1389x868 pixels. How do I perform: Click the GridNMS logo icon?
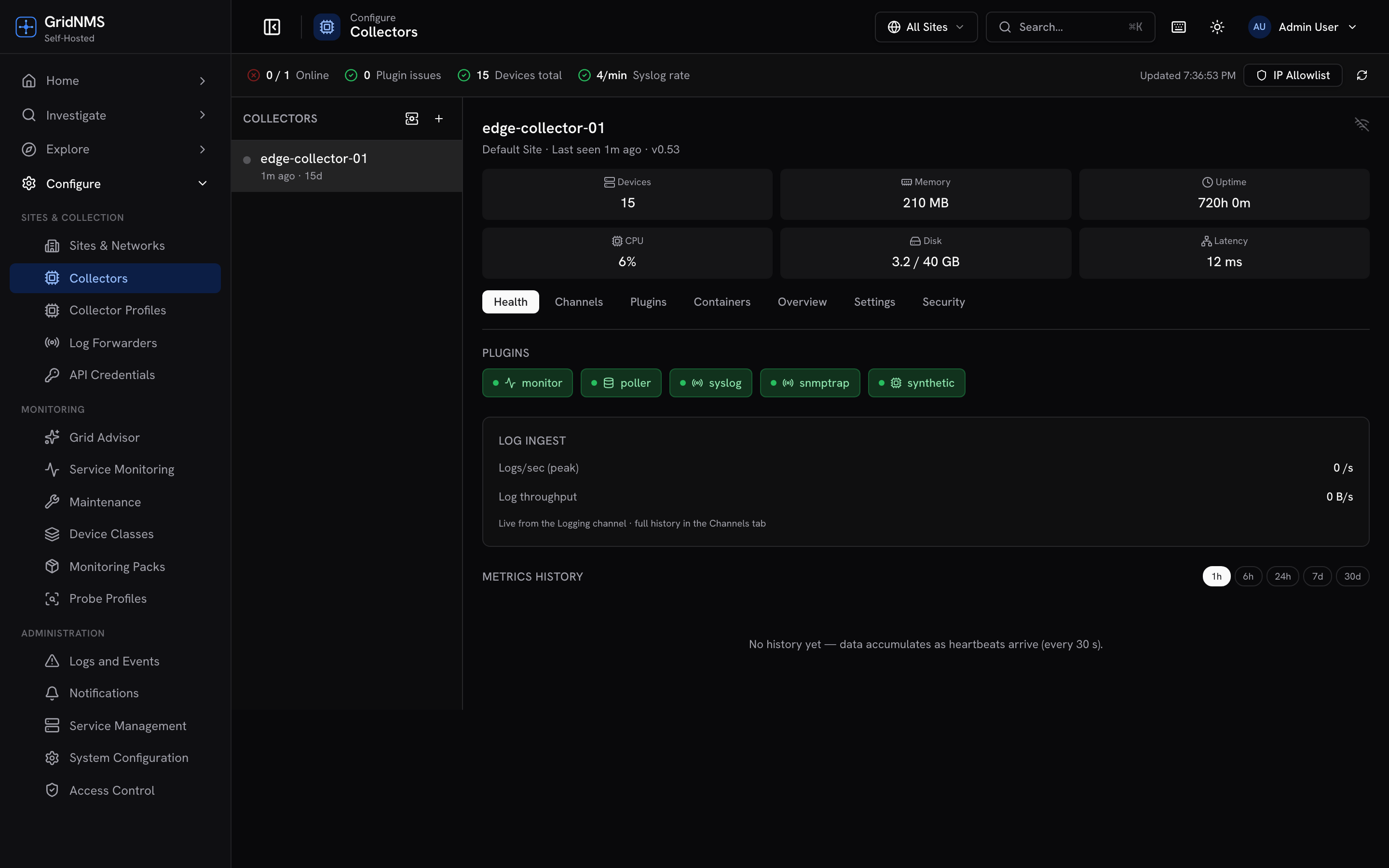[x=26, y=27]
